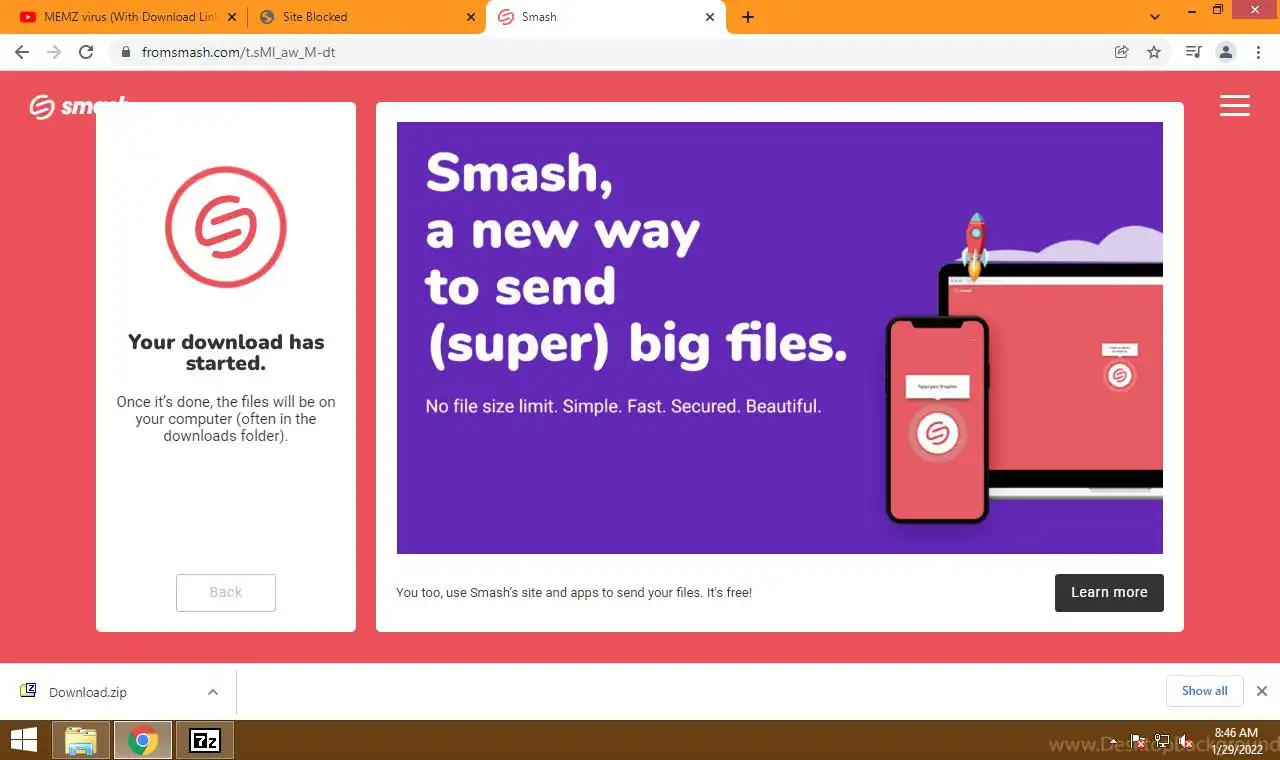Screen dimensions: 1280x760
Task: View site information lock icon
Action: point(125,52)
